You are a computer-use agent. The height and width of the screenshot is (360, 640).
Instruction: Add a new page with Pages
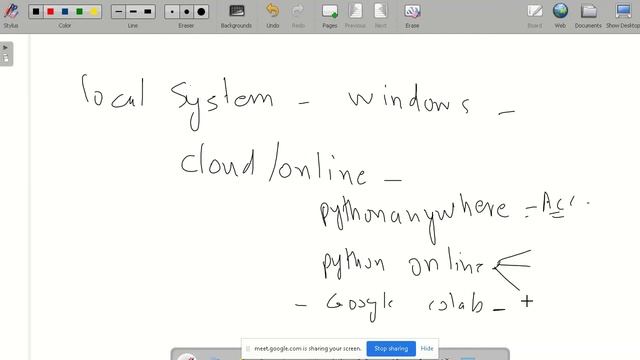tap(330, 16)
